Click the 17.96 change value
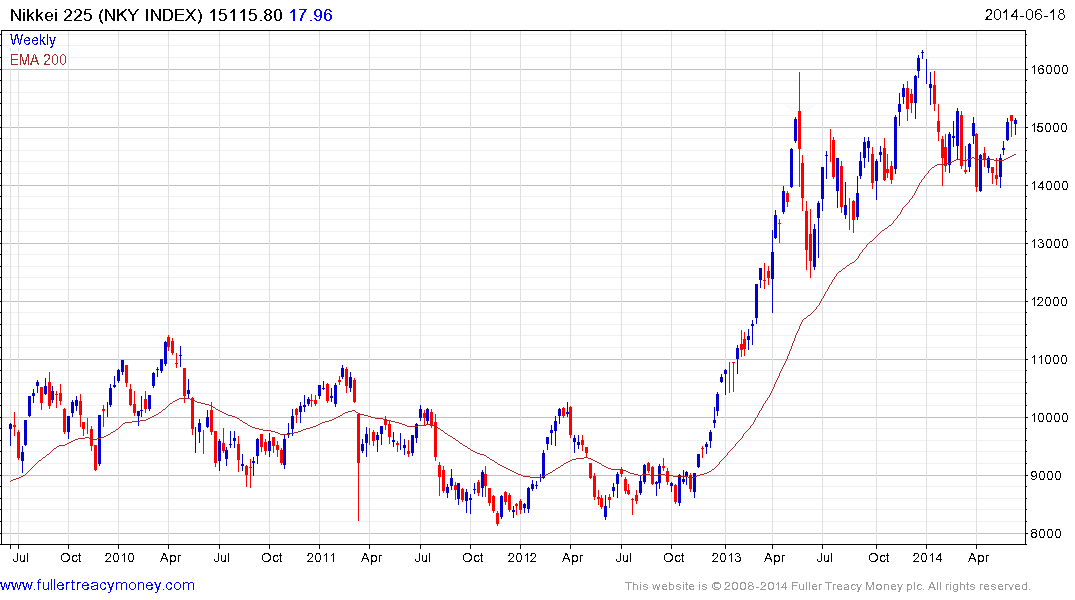Viewport: 1075px width, 600px height. pyautogui.click(x=311, y=15)
